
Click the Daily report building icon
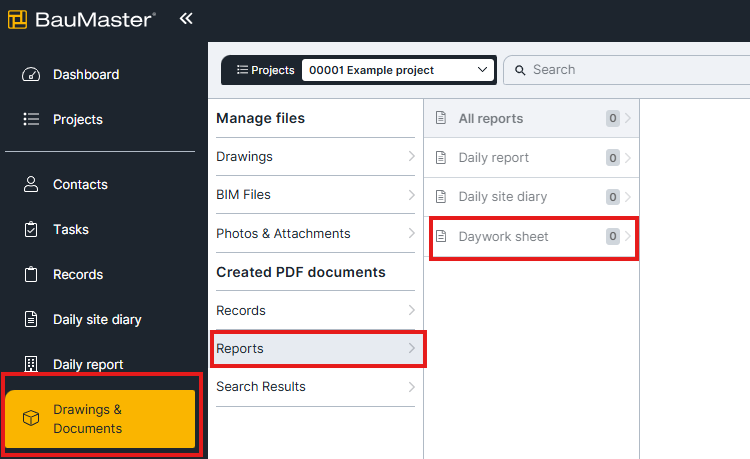[31, 364]
